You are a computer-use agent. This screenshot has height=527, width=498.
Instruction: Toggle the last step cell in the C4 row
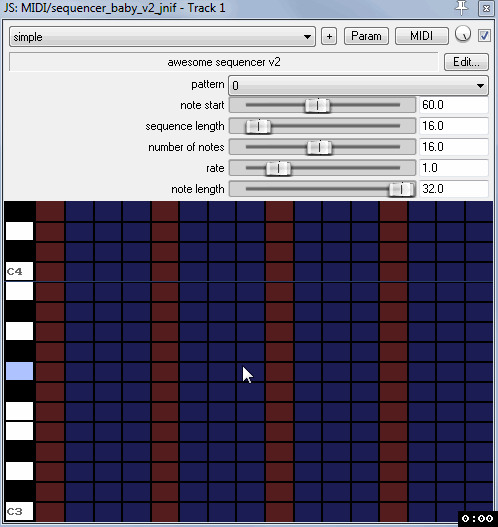tap(479, 272)
